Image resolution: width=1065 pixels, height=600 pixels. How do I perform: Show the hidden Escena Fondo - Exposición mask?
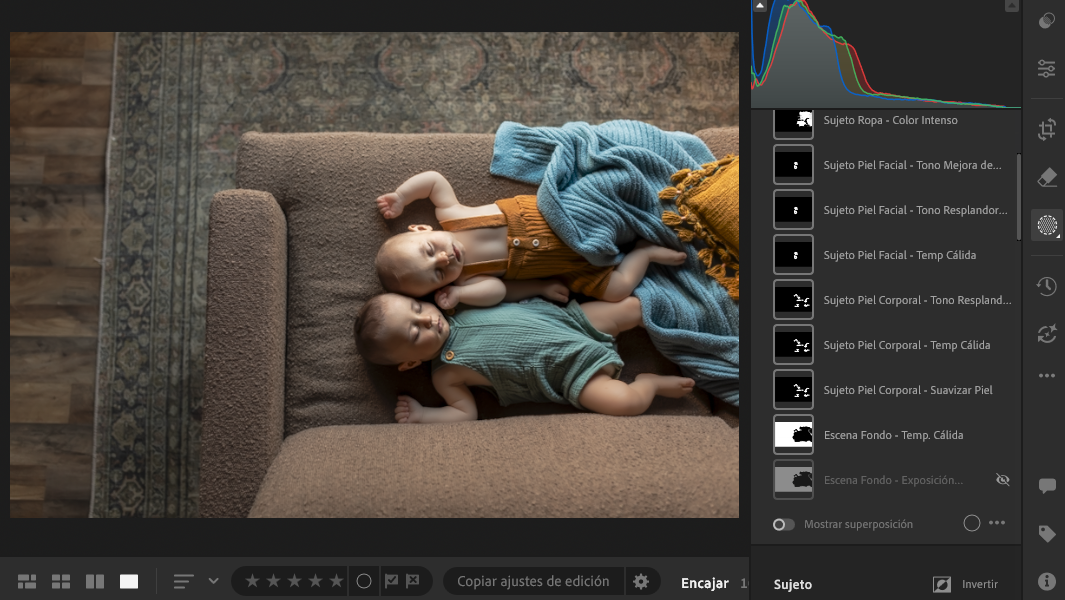[x=1002, y=480]
